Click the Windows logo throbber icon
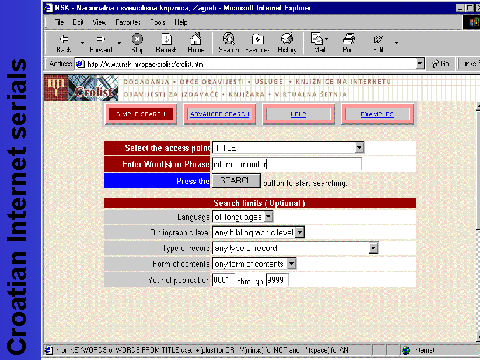Screen dimensions: 480x360 tap(473, 22)
